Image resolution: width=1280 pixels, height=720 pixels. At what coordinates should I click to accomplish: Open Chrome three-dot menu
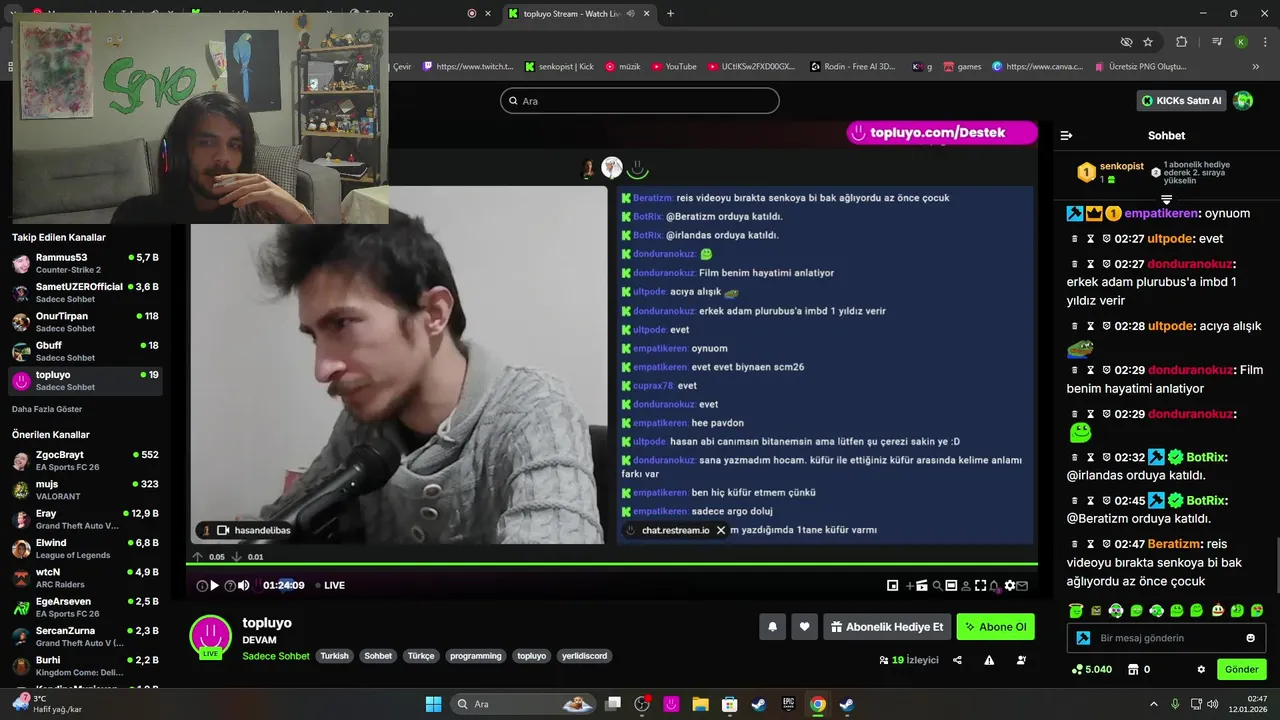1264,42
